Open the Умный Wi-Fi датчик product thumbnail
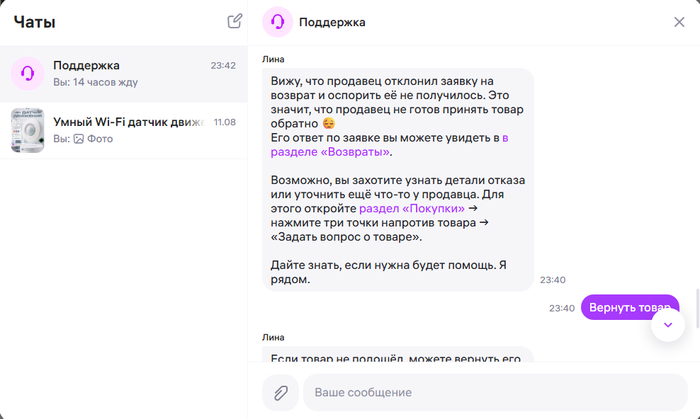 pyautogui.click(x=28, y=130)
